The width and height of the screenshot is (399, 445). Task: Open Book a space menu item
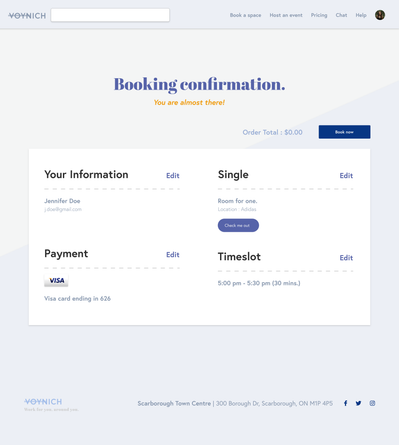point(245,15)
